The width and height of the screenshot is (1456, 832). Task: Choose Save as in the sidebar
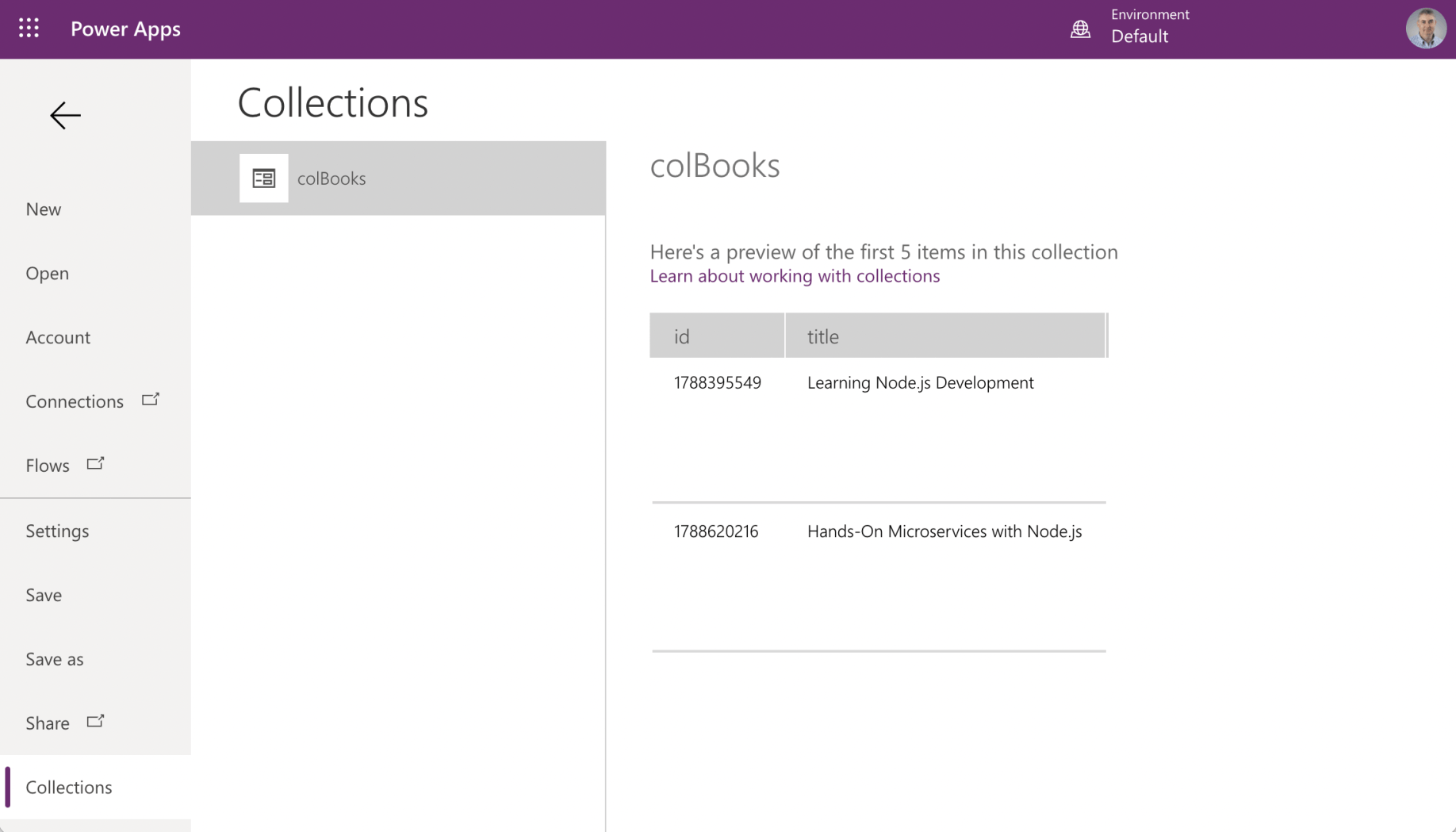55,660
